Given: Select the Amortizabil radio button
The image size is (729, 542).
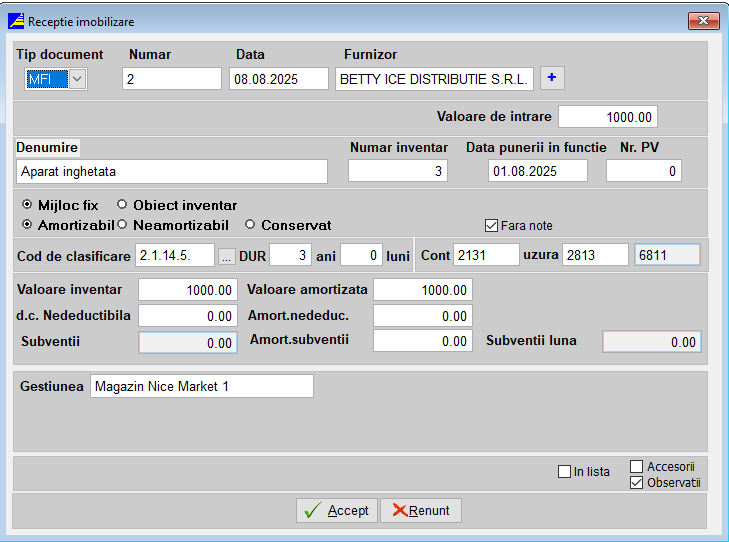Looking at the screenshot, I should coord(26,225).
